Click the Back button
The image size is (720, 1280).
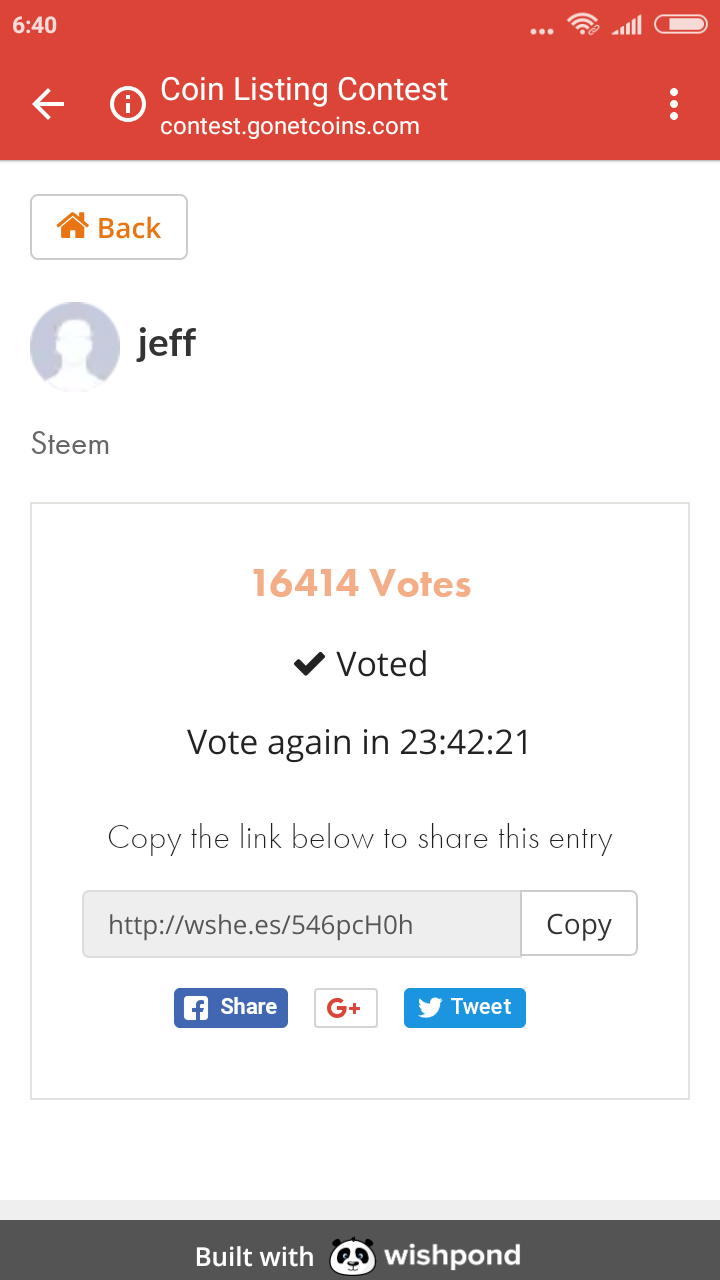pyautogui.click(x=109, y=227)
